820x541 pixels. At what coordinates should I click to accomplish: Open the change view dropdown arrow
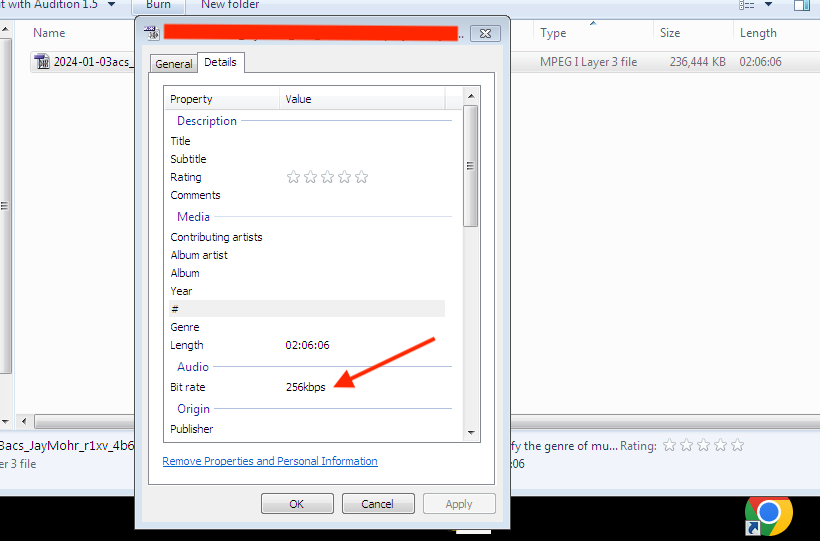(x=768, y=5)
